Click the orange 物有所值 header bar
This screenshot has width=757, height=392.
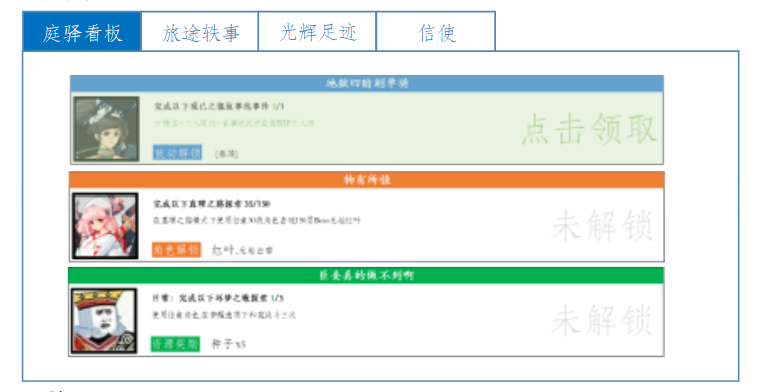[367, 180]
